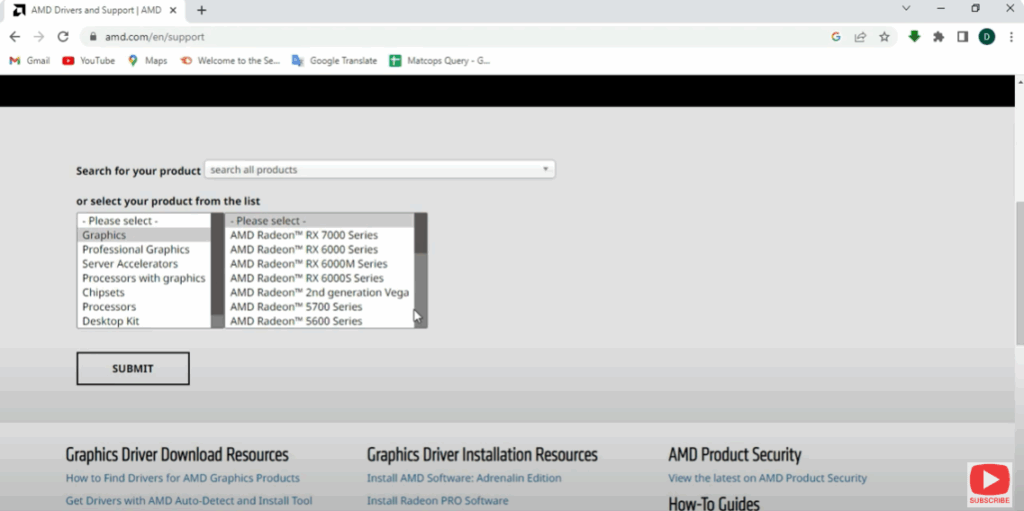Click the category list scrollbar

click(x=217, y=271)
